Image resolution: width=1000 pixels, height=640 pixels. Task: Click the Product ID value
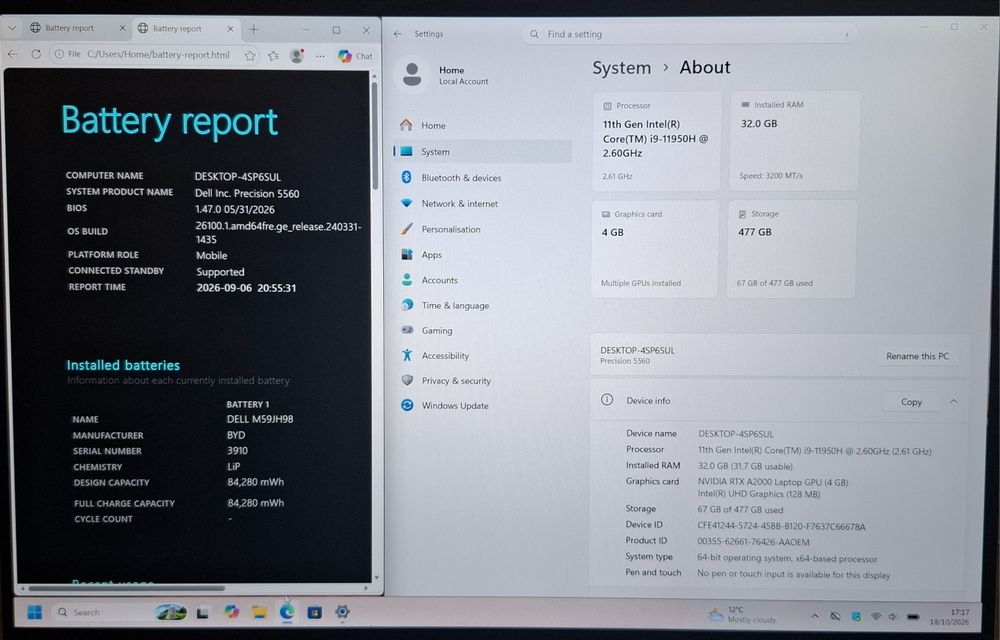click(753, 542)
